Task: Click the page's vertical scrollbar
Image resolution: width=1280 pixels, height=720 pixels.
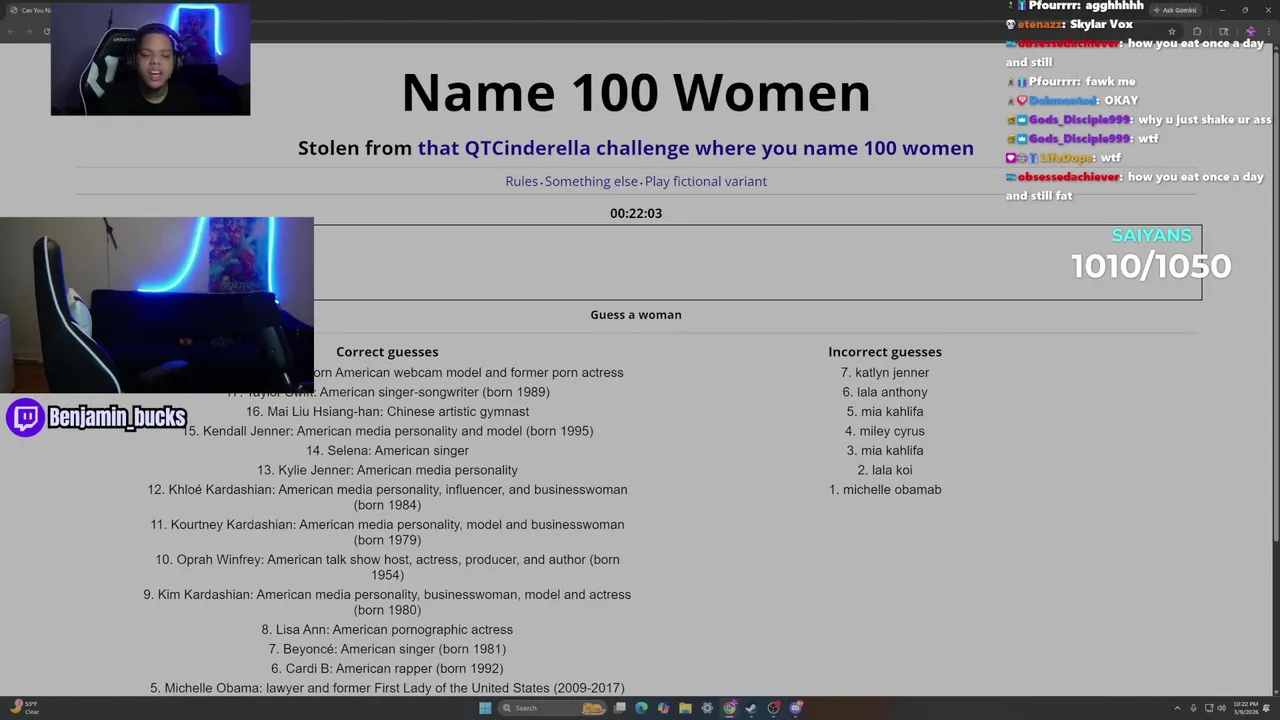Action: click(x=1274, y=300)
